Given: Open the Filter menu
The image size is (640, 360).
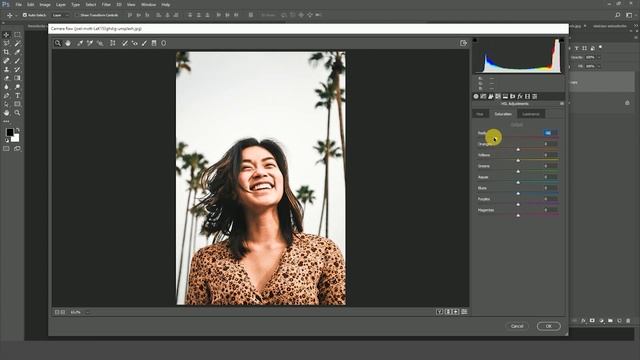Looking at the screenshot, I should pos(106,4).
